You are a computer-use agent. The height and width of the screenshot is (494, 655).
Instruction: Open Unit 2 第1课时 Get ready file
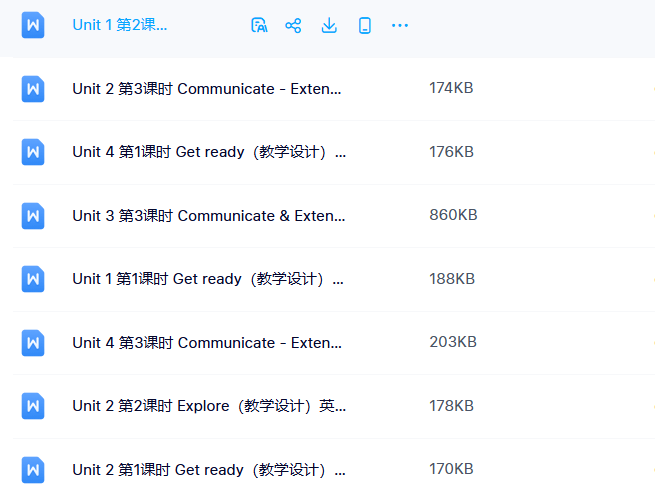pyautogui.click(x=209, y=470)
